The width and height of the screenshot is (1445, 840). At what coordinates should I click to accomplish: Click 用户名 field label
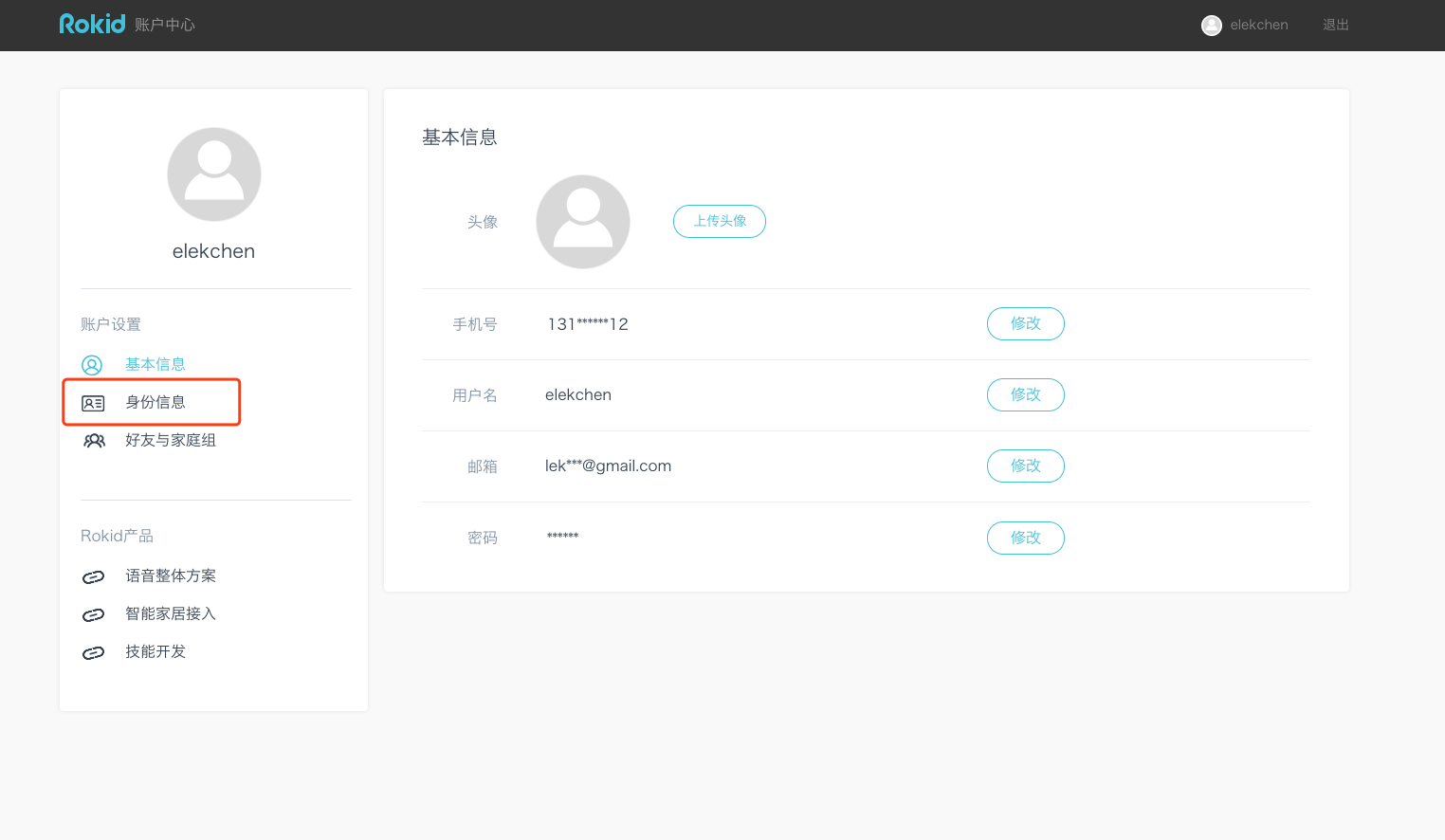coord(475,395)
